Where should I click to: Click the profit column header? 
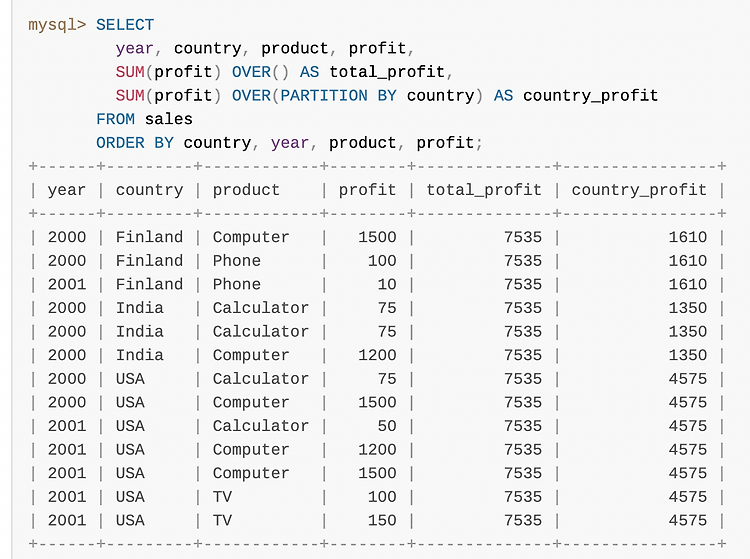367,190
